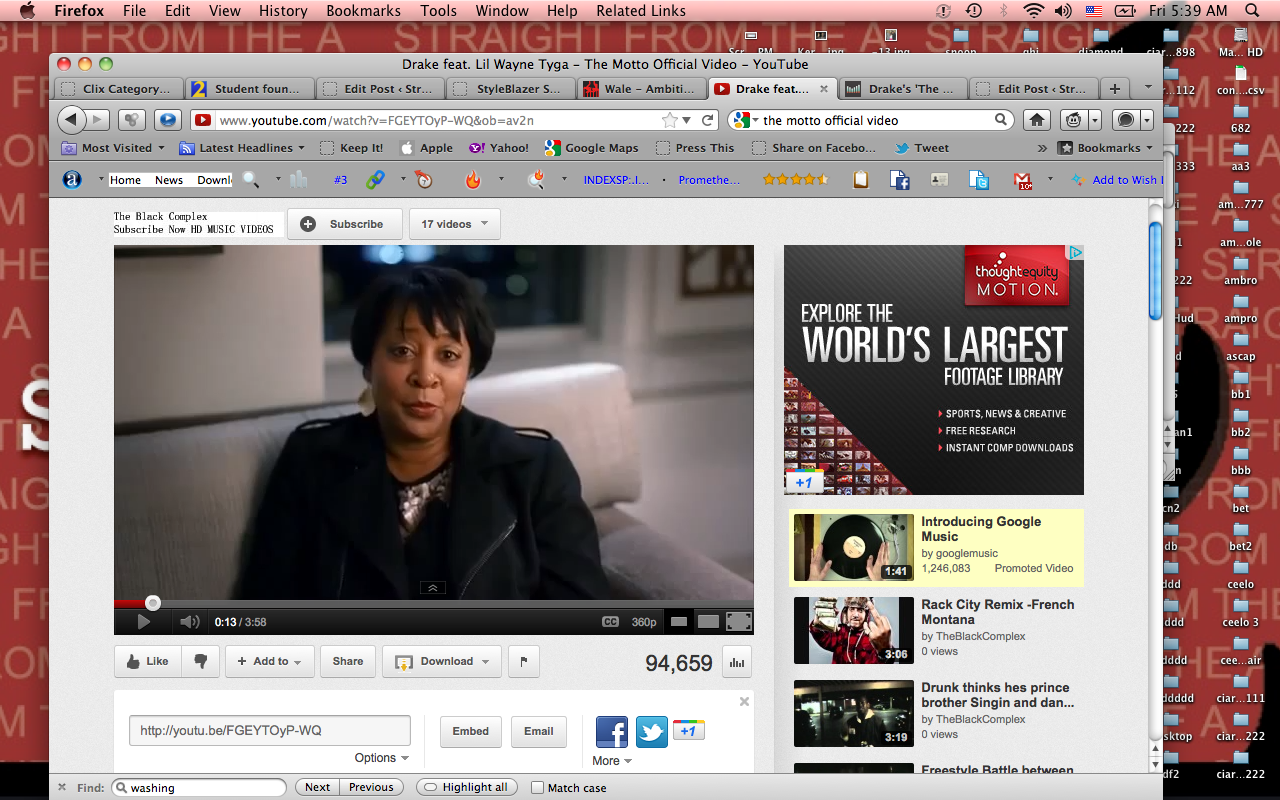The width and height of the screenshot is (1280, 800).
Task: Open video statistics chart icon
Action: coord(736,662)
